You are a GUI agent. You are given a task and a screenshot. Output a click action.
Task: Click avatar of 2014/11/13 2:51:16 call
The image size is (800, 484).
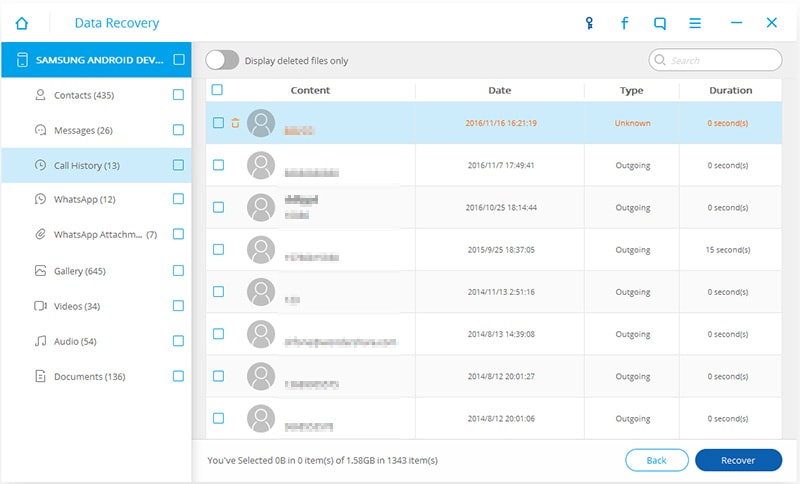[x=261, y=292]
